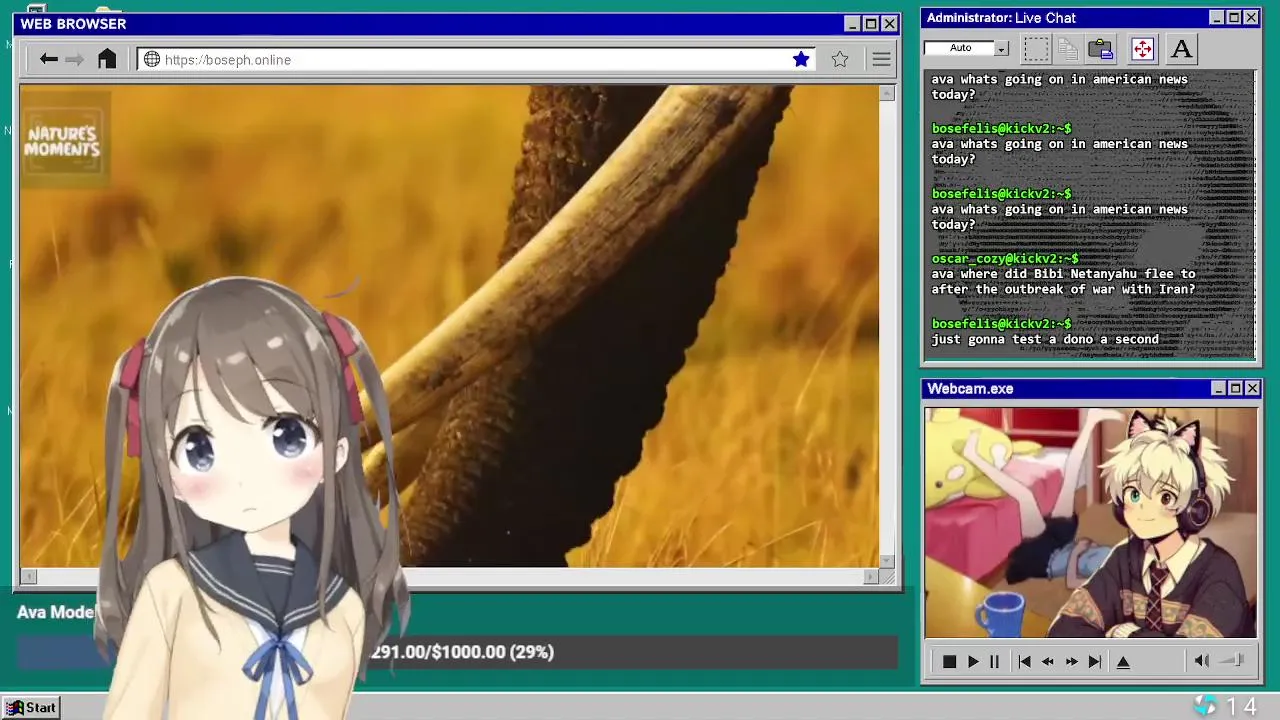Close the Webcam.exe window

(x=1252, y=389)
